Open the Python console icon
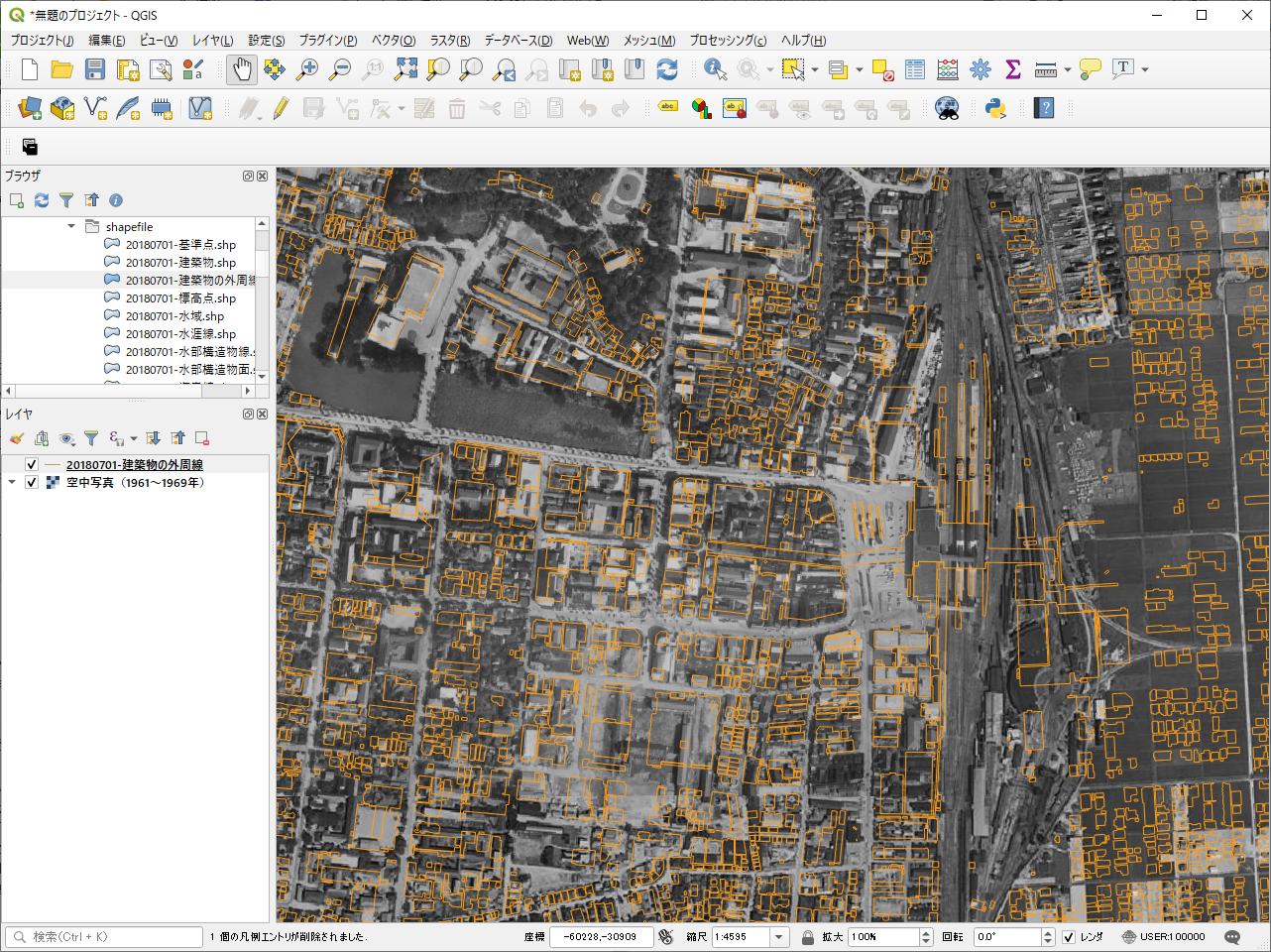Image resolution: width=1271 pixels, height=952 pixels. (995, 107)
